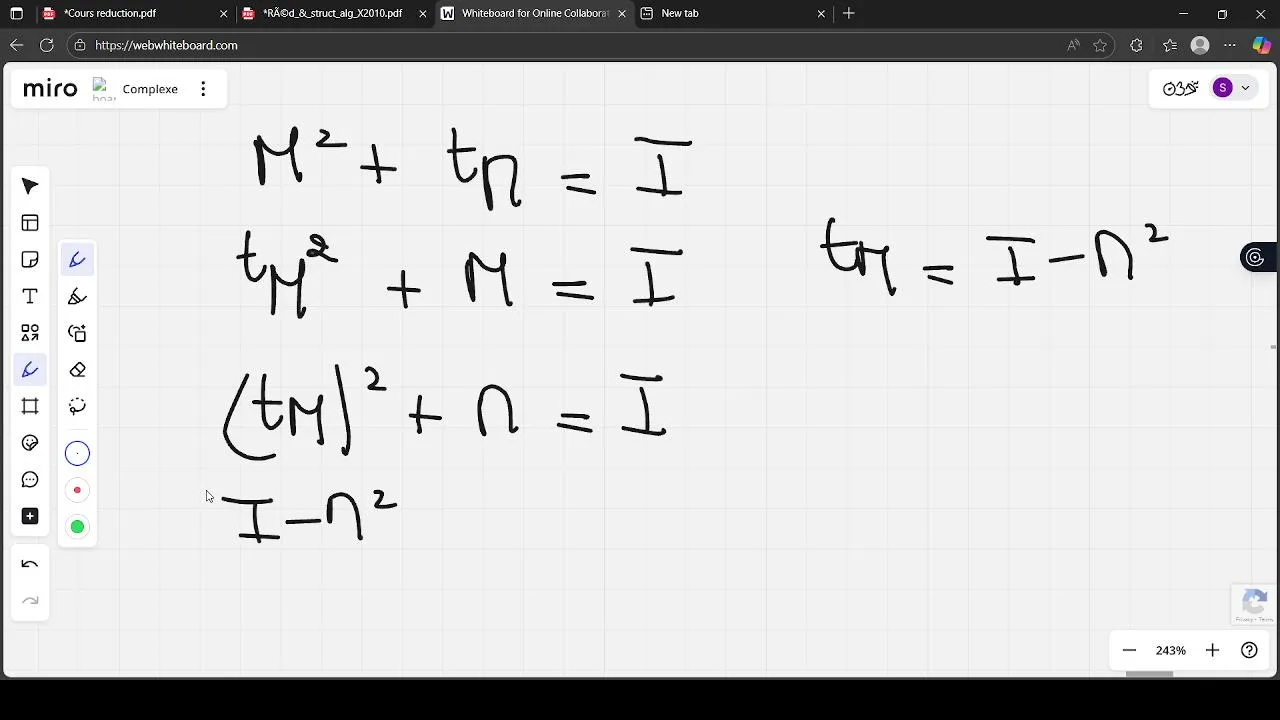Select the Highlighter in the pen submenu

(x=77, y=297)
